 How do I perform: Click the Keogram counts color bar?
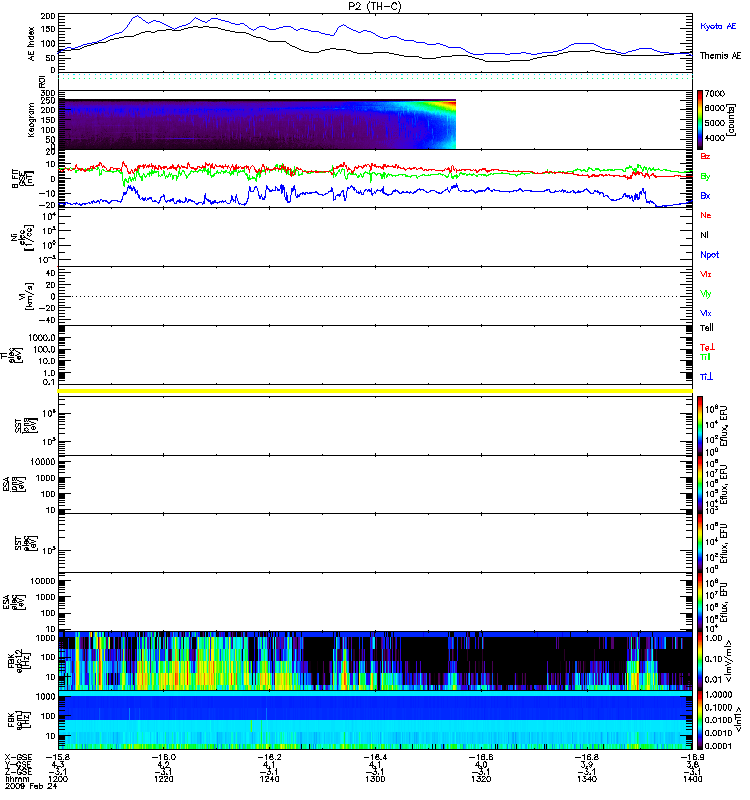(x=700, y=120)
